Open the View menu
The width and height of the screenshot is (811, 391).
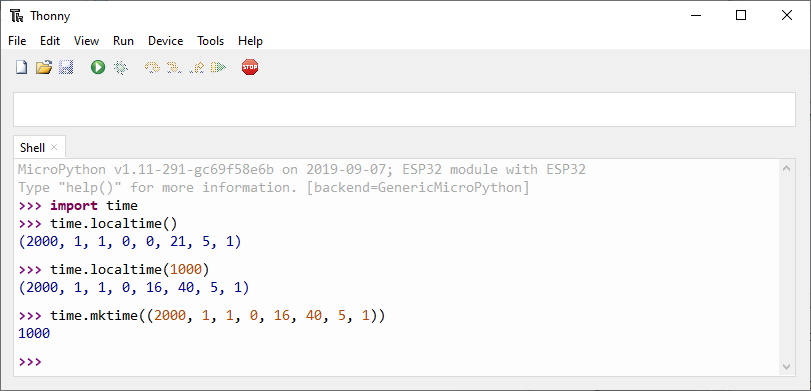86,41
